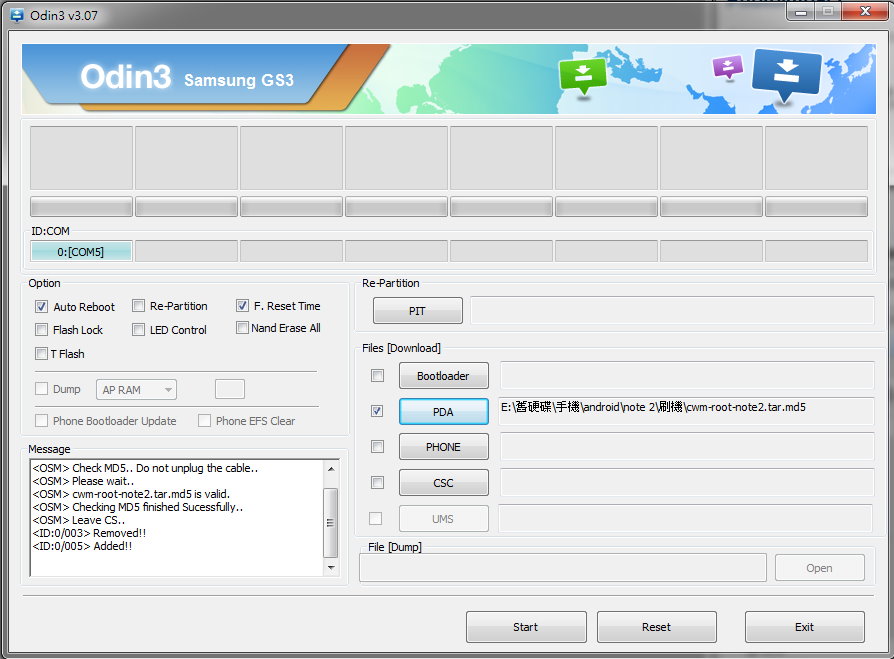Screen dimensions: 894x659
Task: Click the PDA file button
Action: 444,412
